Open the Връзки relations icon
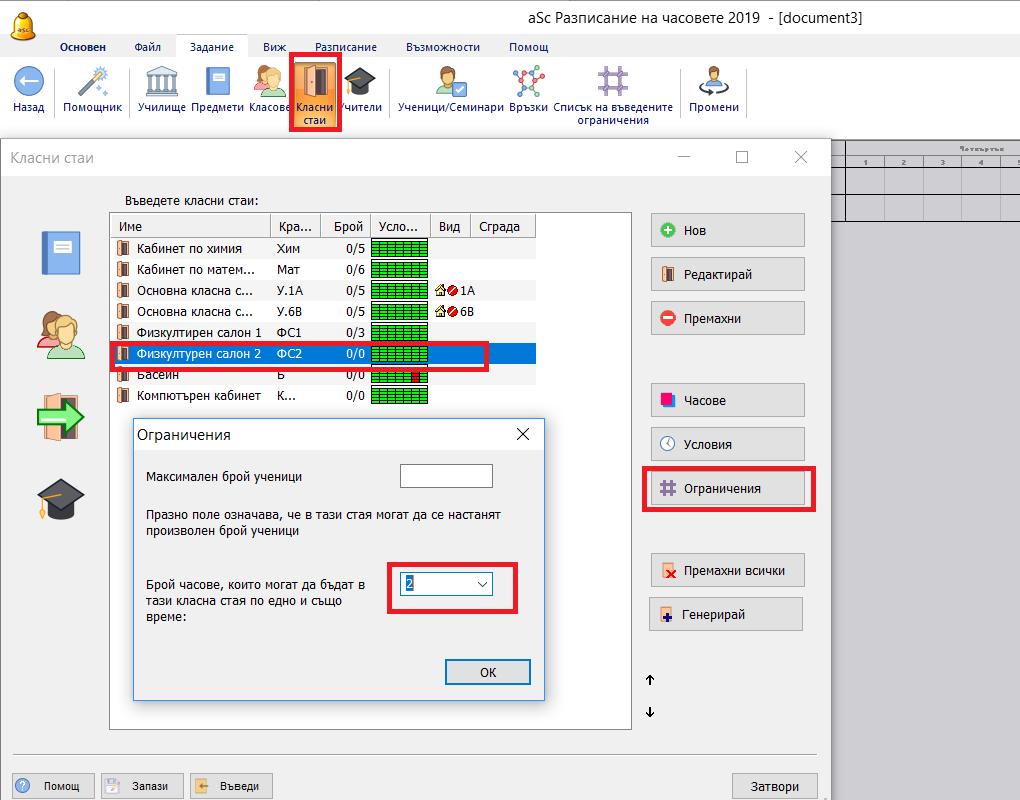This screenshot has width=1020, height=800. (527, 84)
